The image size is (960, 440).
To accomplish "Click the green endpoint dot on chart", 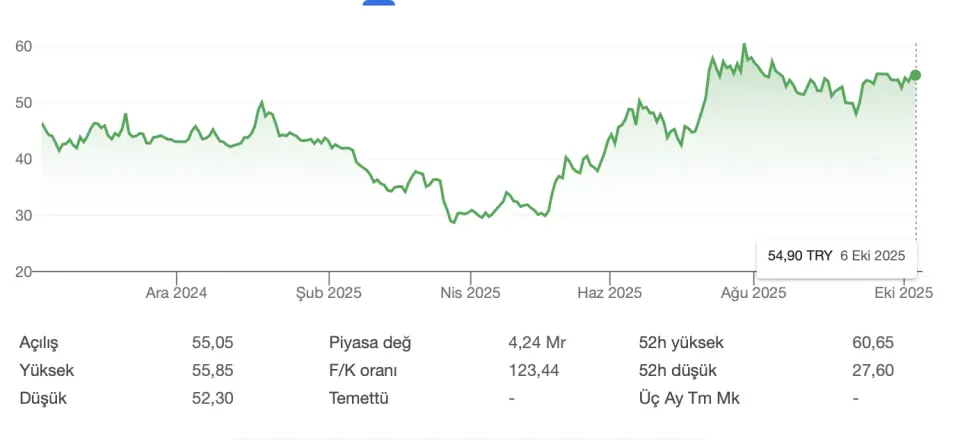I will click(915, 75).
